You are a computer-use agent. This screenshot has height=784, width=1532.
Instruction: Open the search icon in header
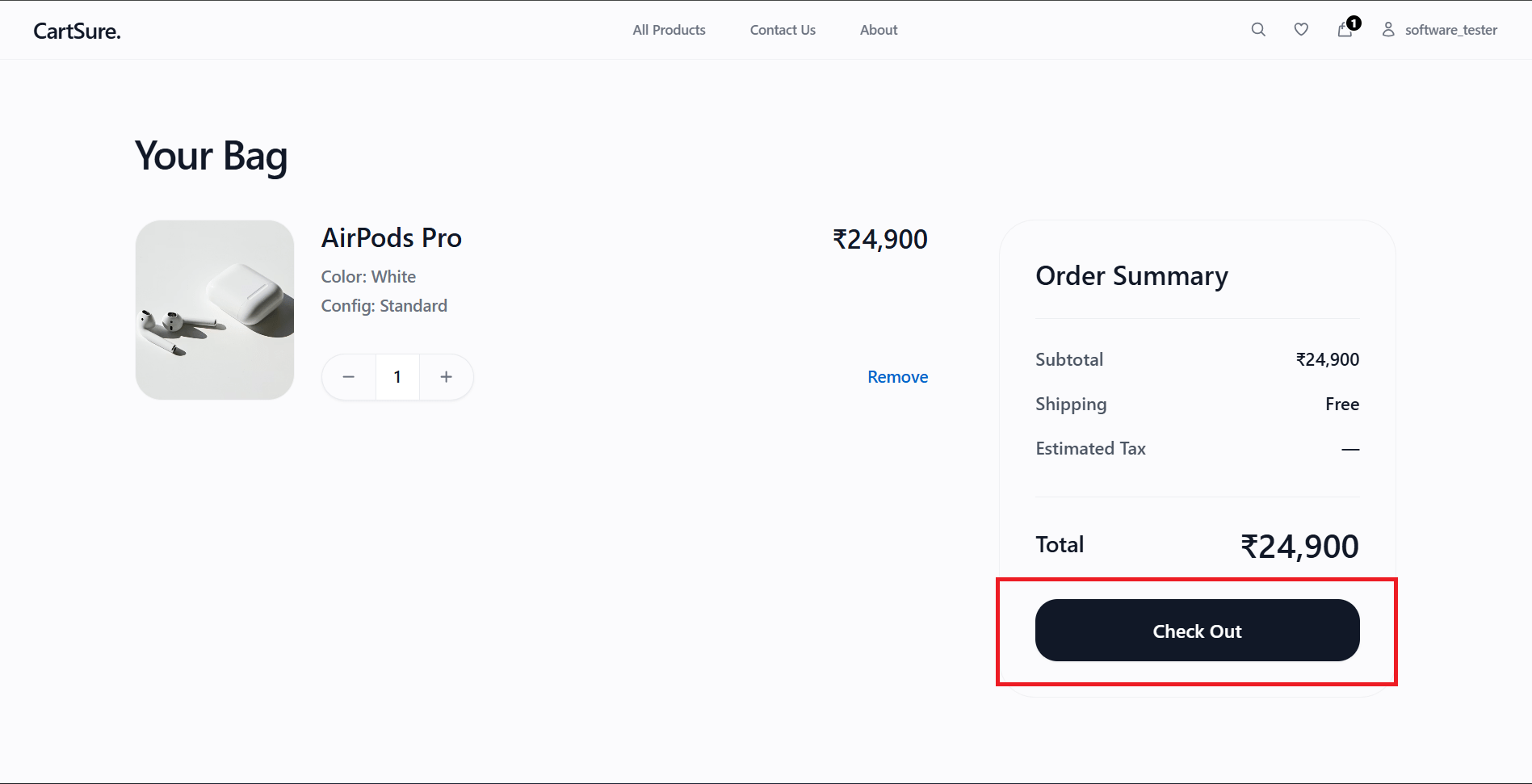[x=1258, y=30]
